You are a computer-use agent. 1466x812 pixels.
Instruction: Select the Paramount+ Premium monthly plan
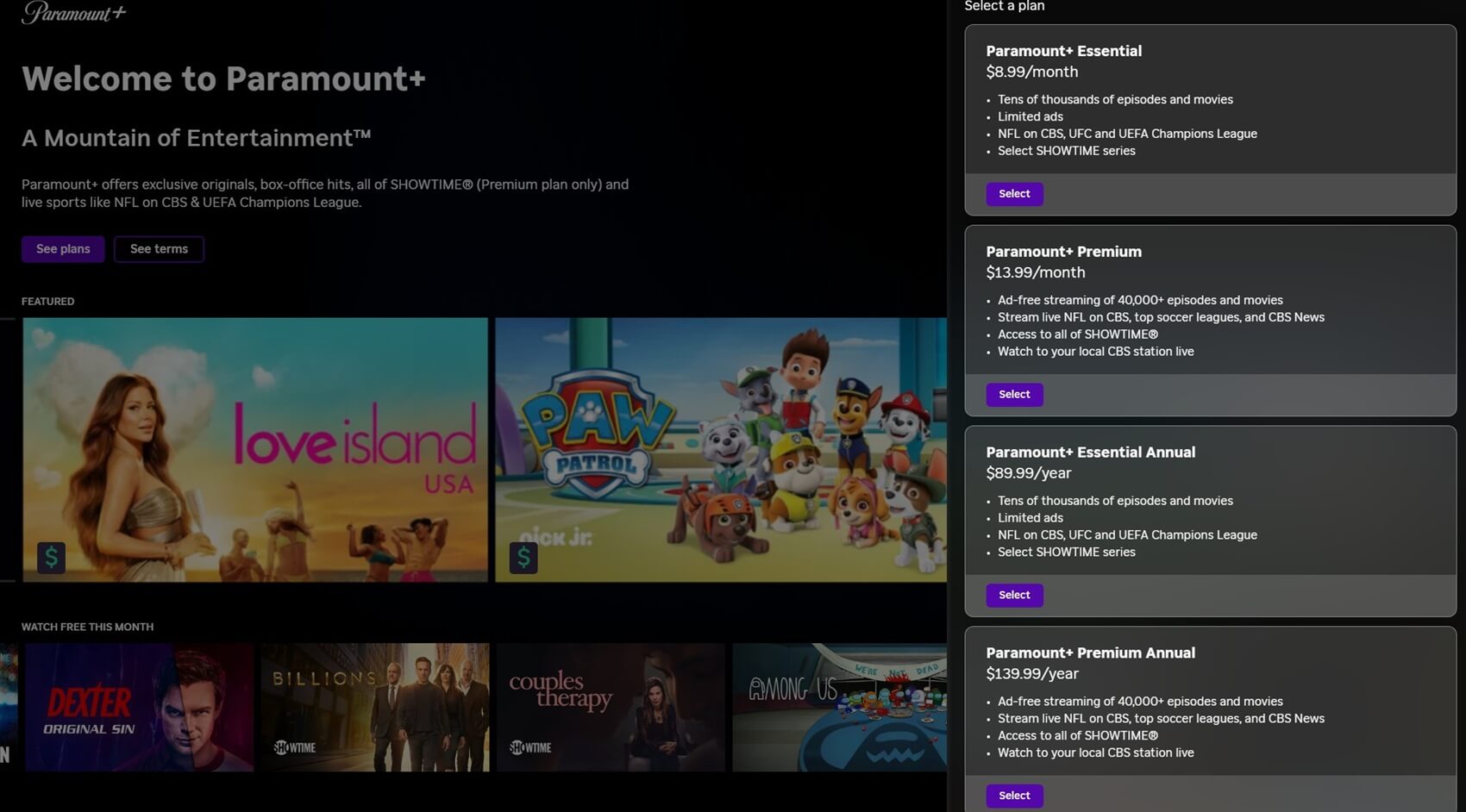(1014, 395)
